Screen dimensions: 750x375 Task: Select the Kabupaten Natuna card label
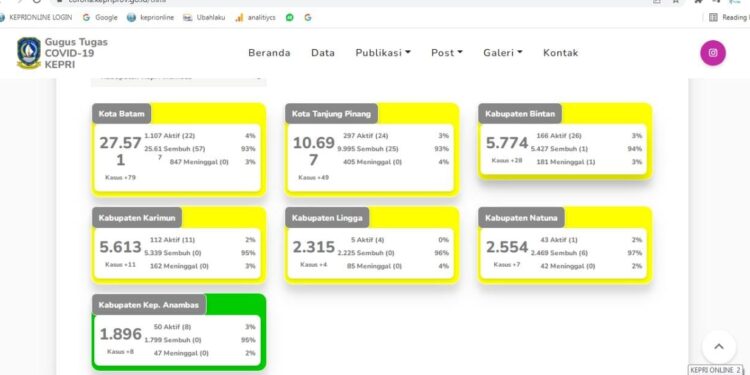point(521,218)
